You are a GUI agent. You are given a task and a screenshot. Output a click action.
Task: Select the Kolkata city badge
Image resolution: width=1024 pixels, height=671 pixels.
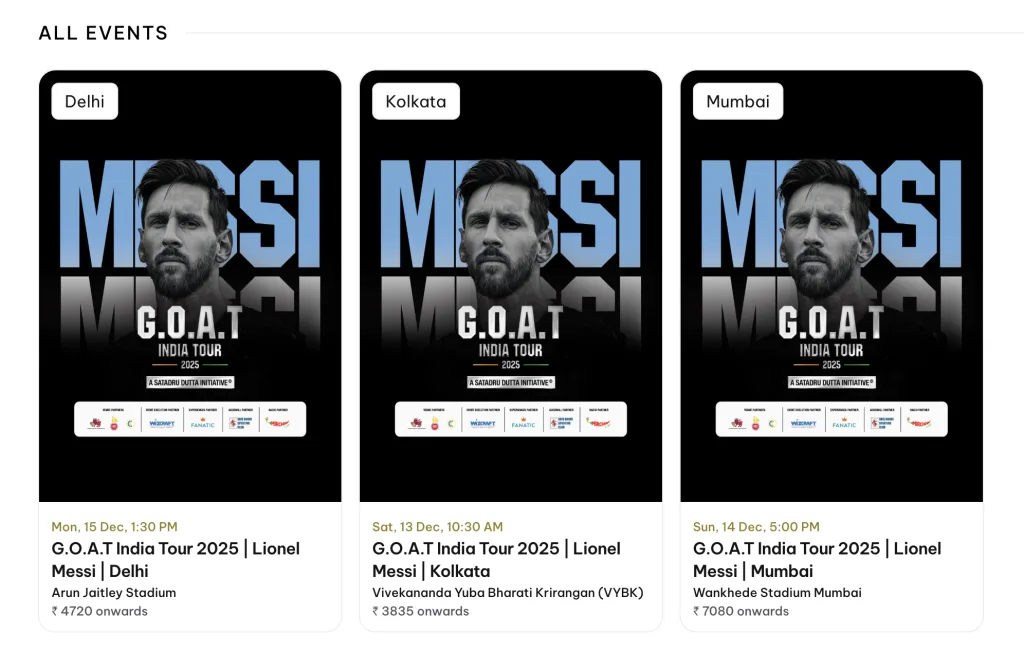click(415, 100)
